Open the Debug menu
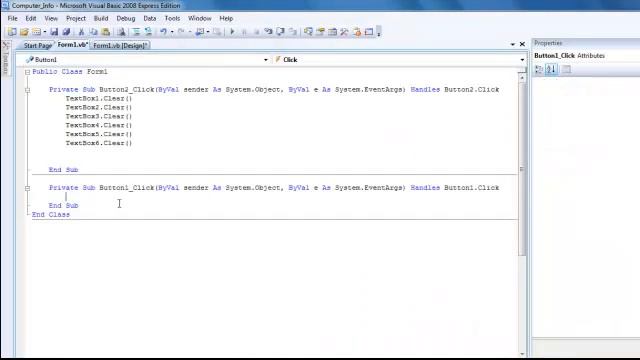Image resolution: width=640 pixels, height=360 pixels. (126, 18)
